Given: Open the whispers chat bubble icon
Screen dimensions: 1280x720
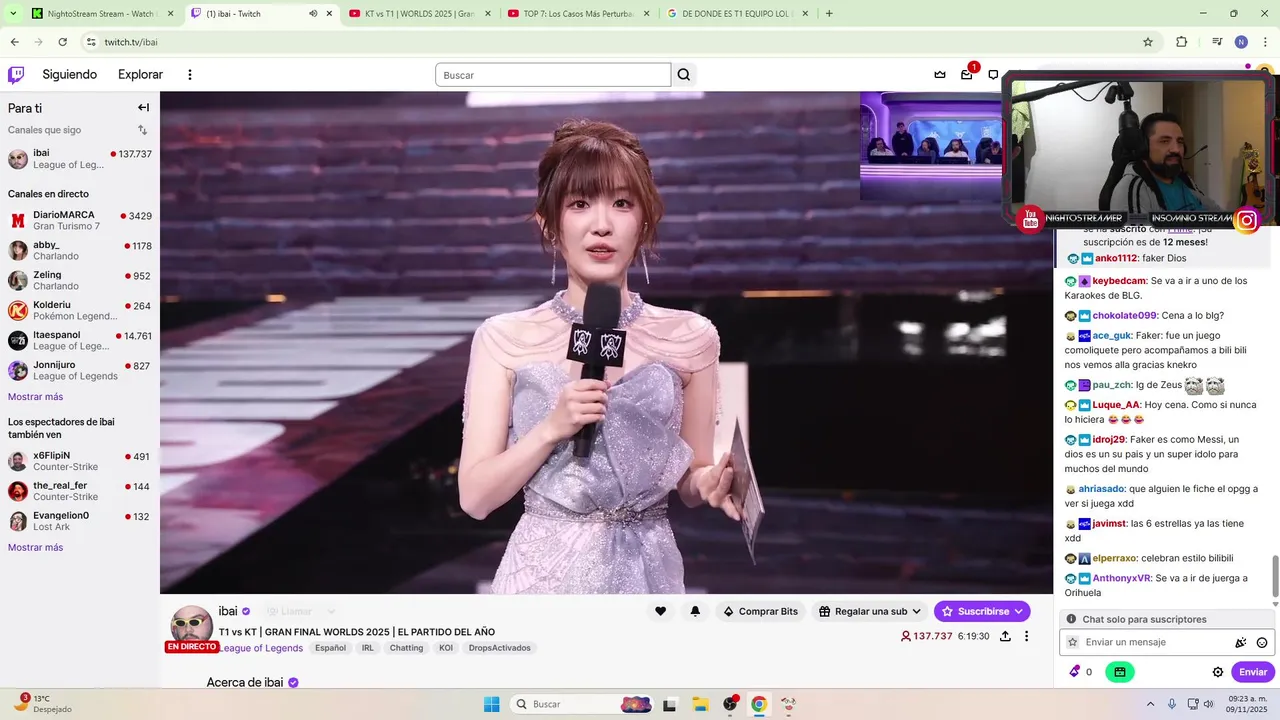Looking at the screenshot, I should (993, 75).
